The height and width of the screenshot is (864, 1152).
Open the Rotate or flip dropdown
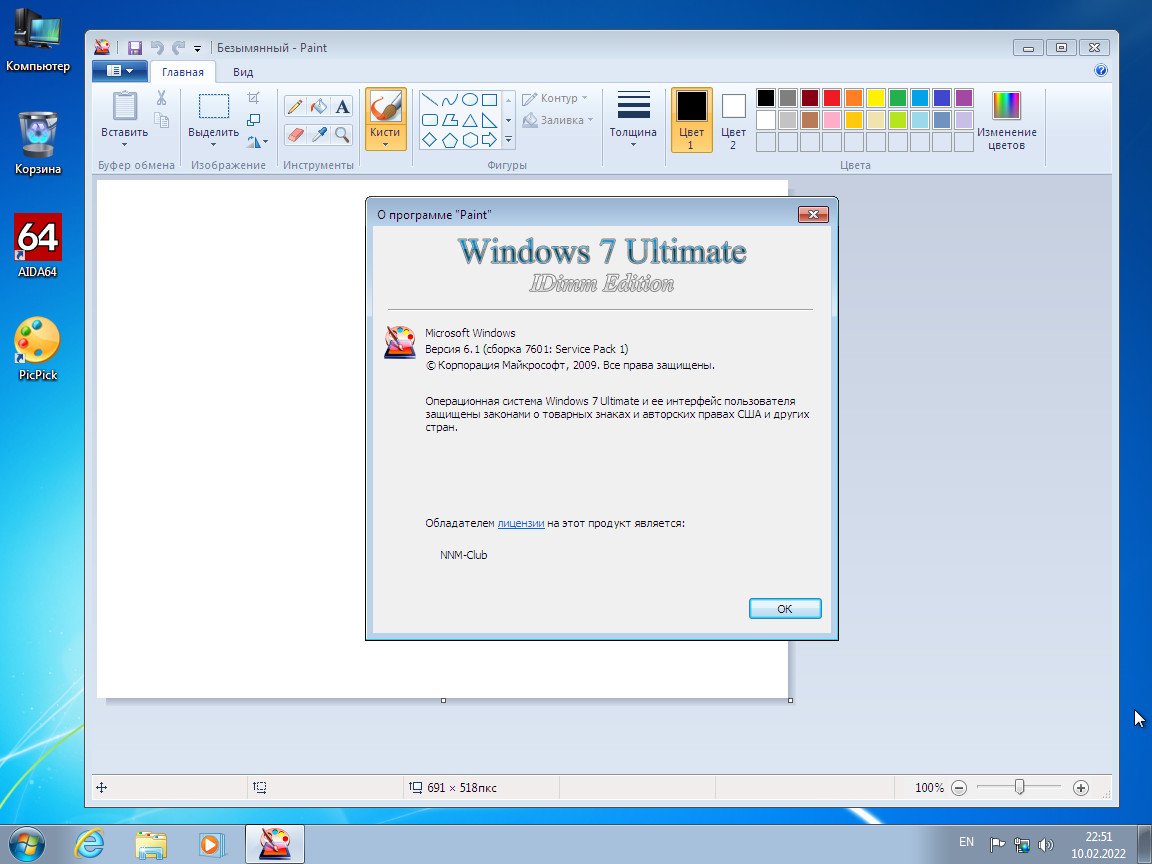click(x=257, y=141)
